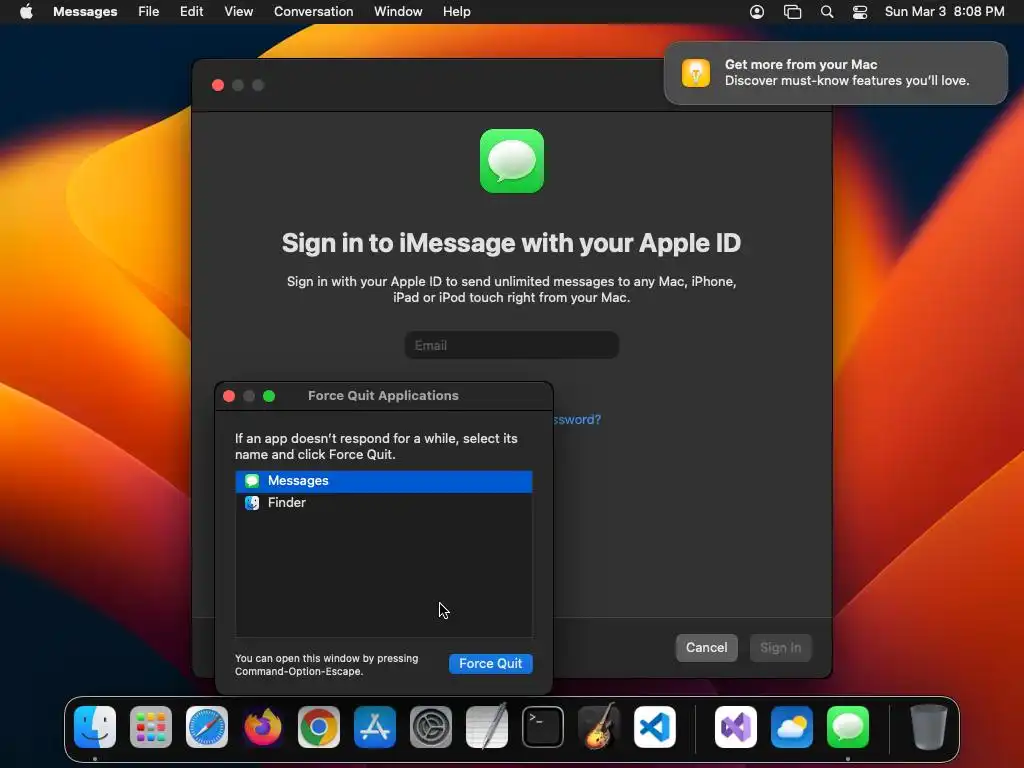Click the user account menu bar icon
The image size is (1024, 768).
point(757,12)
